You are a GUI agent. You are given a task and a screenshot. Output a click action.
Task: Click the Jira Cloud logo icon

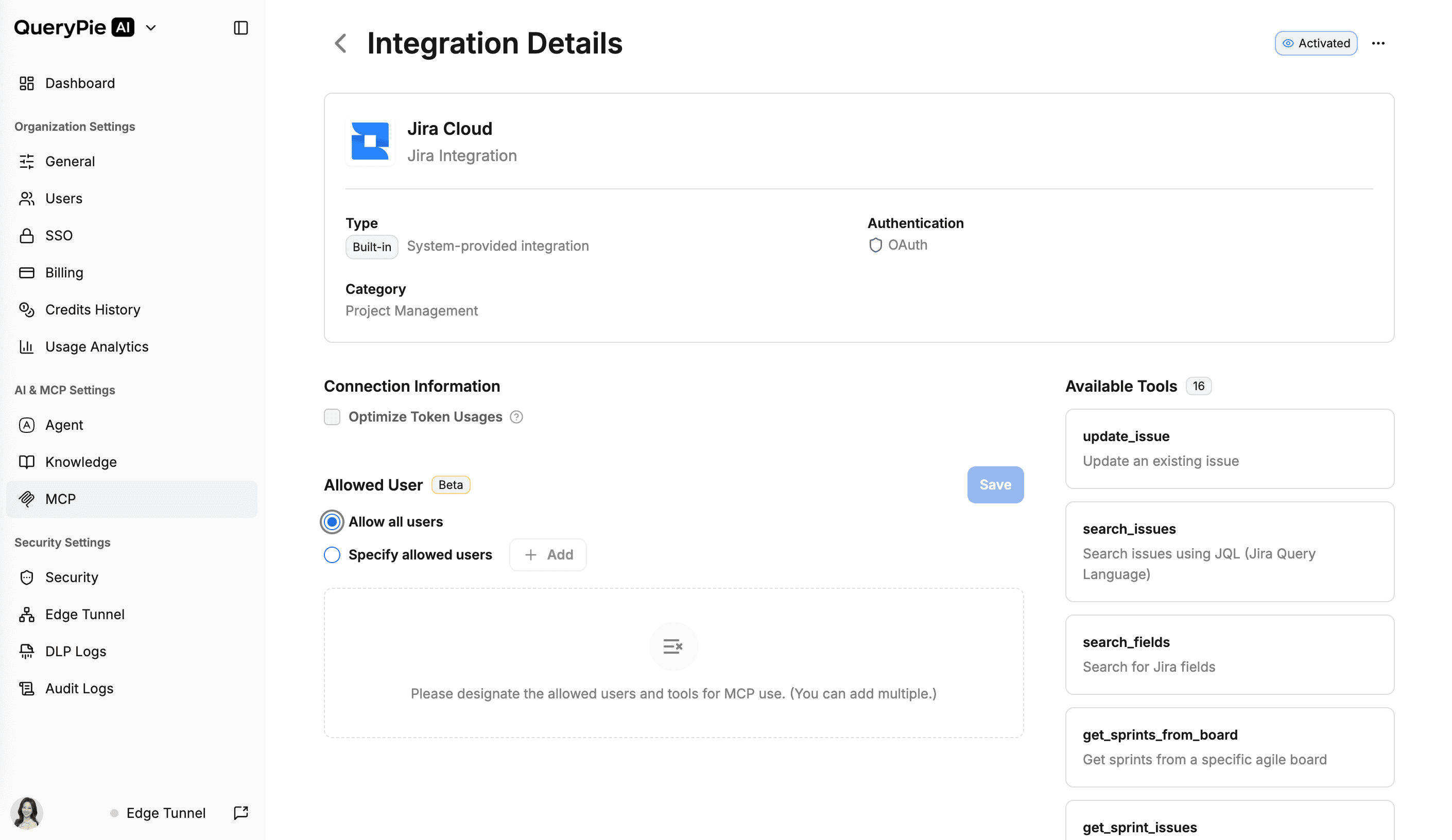[370, 141]
